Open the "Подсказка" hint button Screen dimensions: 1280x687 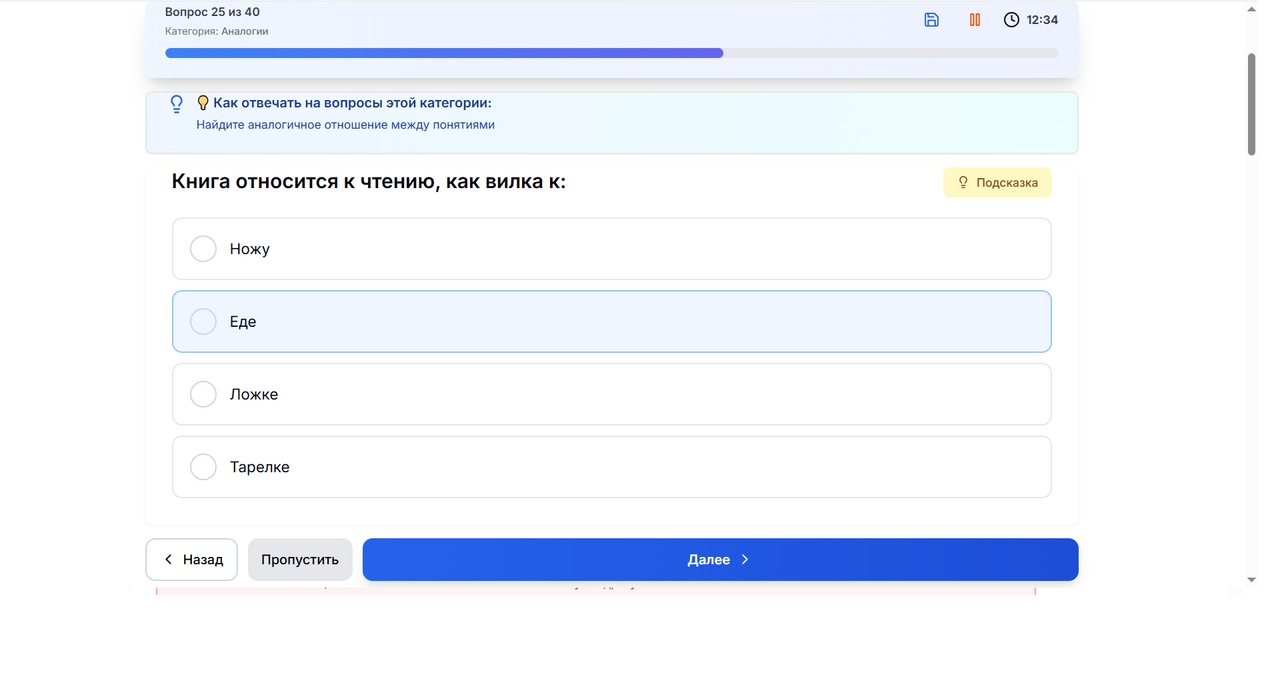997,182
